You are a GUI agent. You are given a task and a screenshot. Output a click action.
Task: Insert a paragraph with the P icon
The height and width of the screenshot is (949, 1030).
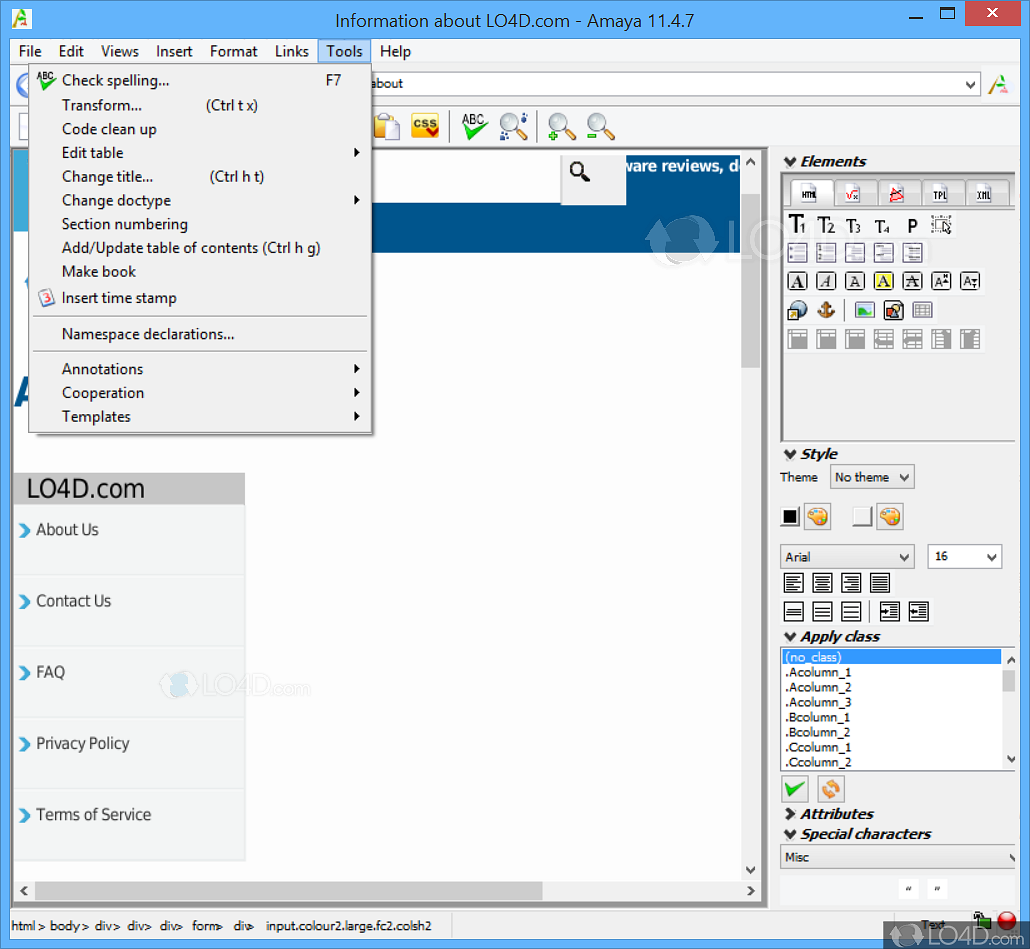pos(912,225)
